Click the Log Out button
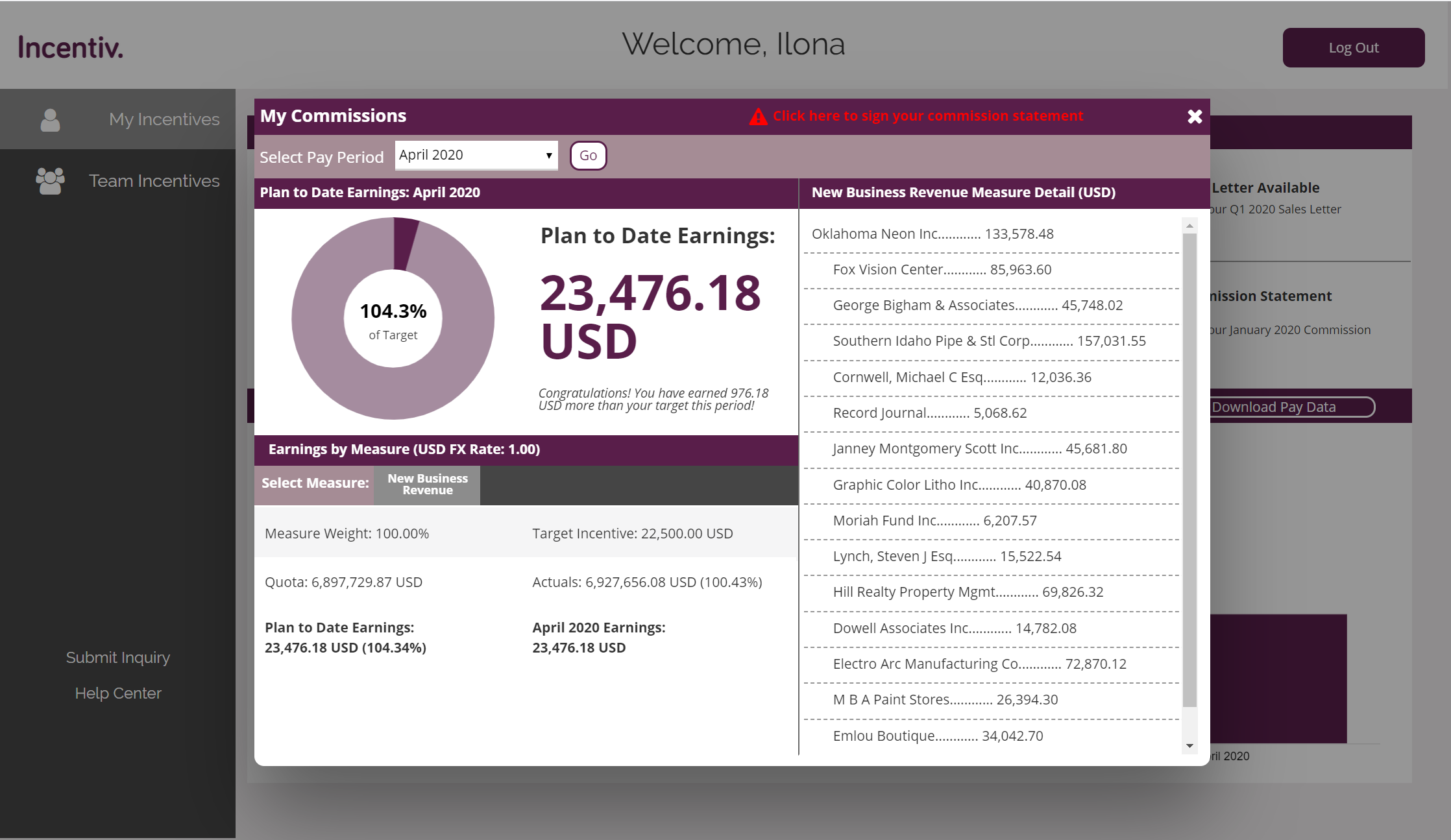Image resolution: width=1451 pixels, height=840 pixels. coord(1353,47)
